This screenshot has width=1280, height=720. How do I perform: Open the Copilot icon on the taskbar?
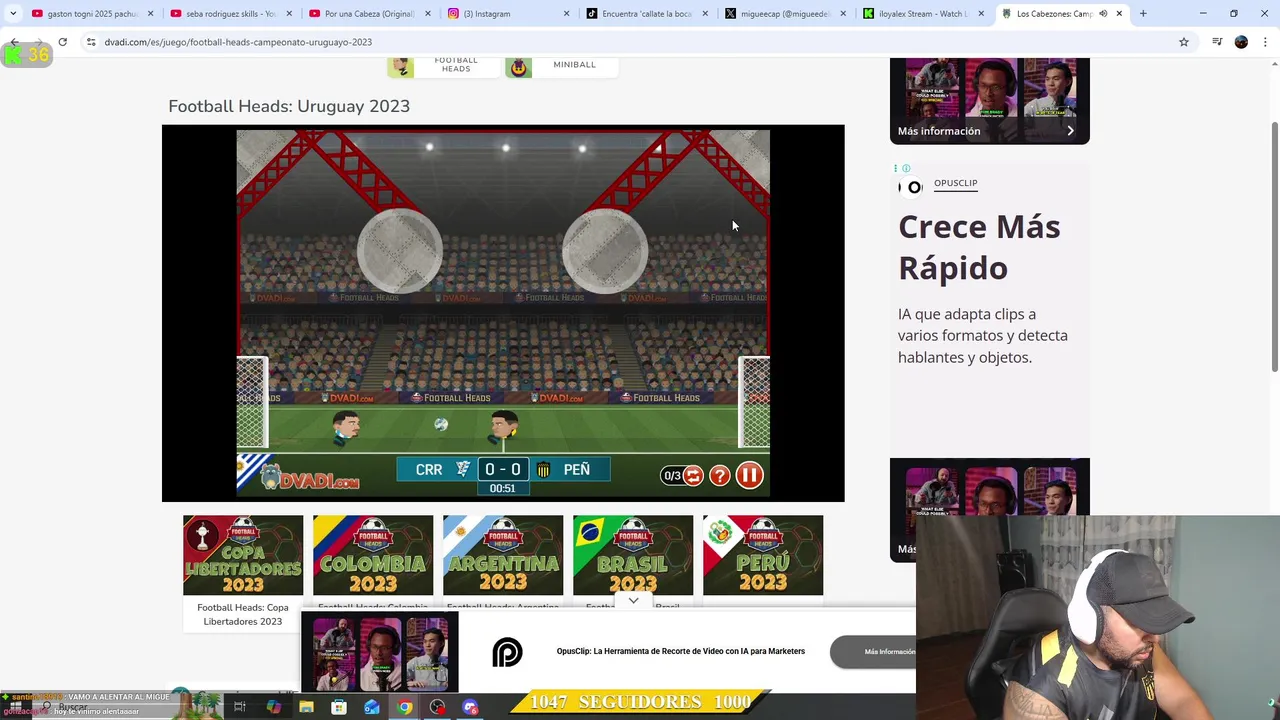pos(273,707)
